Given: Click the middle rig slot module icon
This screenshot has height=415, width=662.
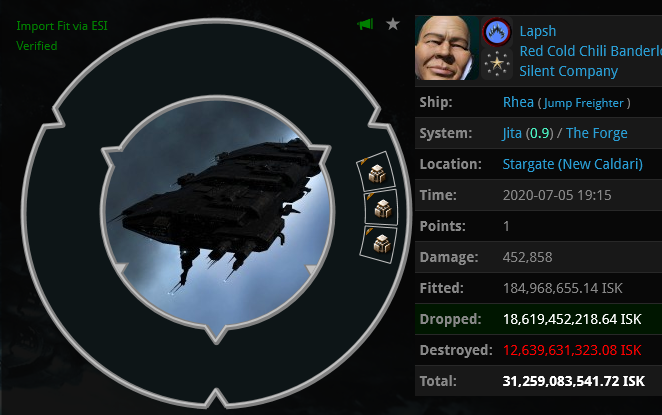Looking at the screenshot, I should pos(383,208).
